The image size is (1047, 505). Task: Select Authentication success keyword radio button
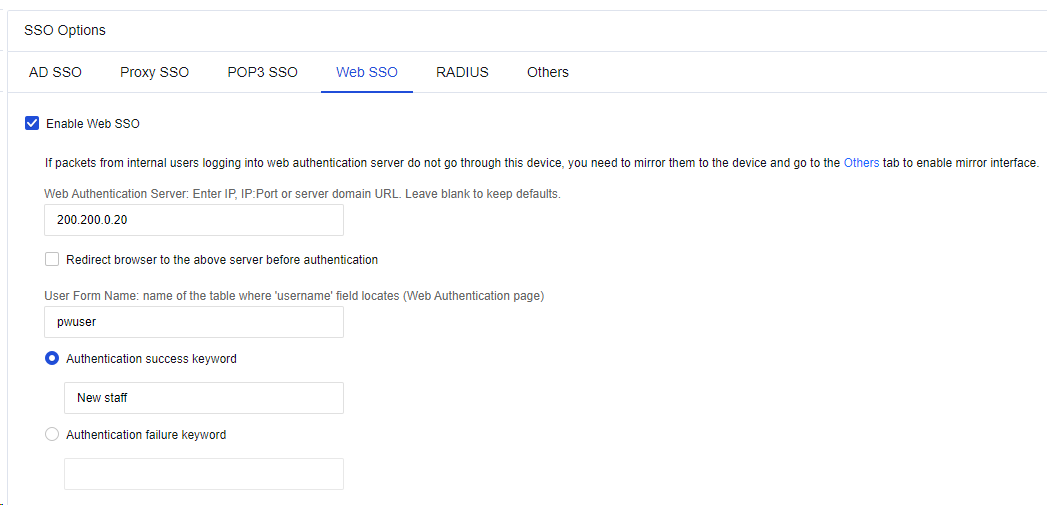click(x=52, y=359)
